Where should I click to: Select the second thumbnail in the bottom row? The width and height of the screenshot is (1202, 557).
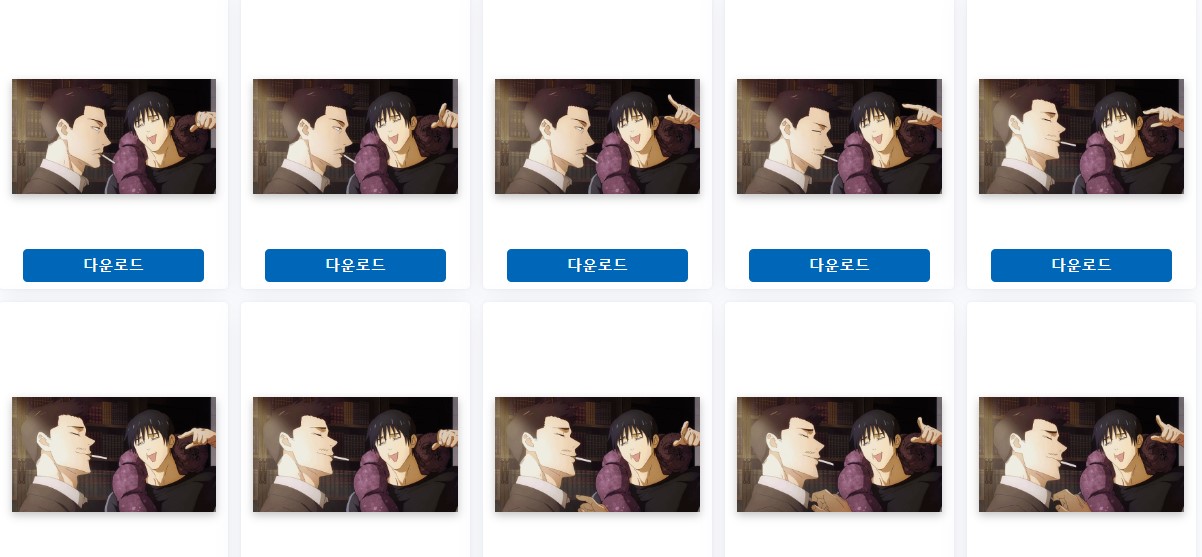click(356, 454)
